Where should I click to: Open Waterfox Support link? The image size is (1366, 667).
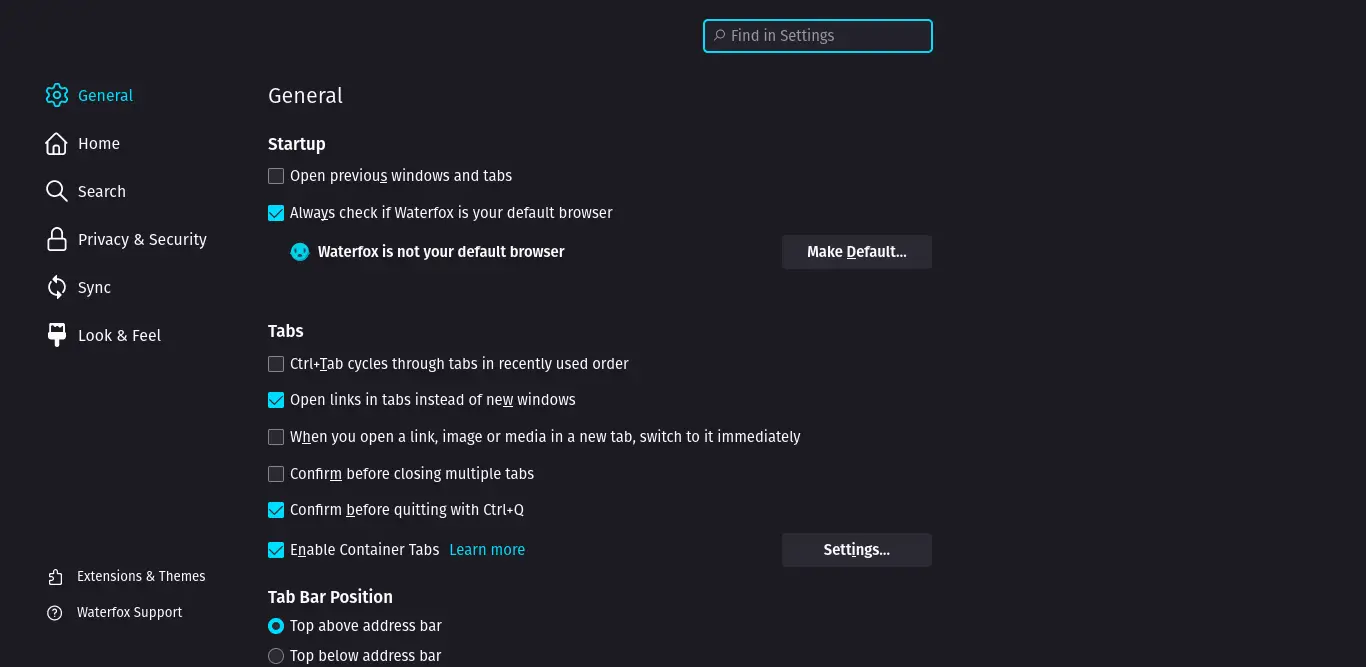pyautogui.click(x=129, y=613)
